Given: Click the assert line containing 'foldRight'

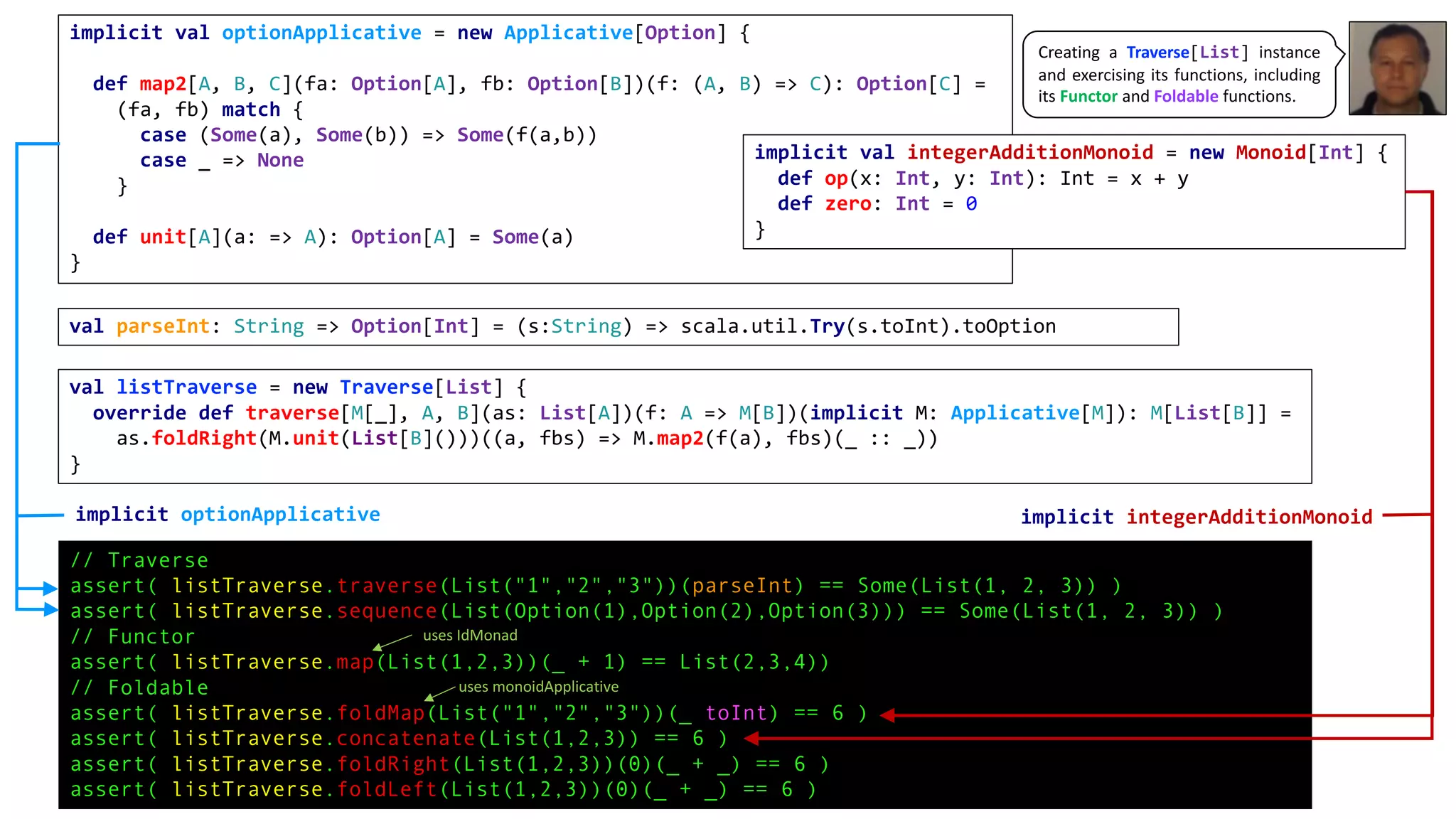Looking at the screenshot, I should [449, 765].
